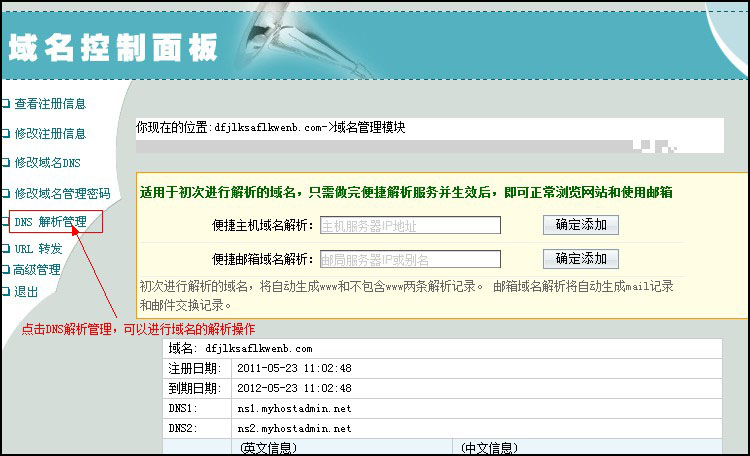Click the bullet icon beside 修改域名DNS
The width and height of the screenshot is (750, 456).
pyautogui.click(x=6, y=162)
